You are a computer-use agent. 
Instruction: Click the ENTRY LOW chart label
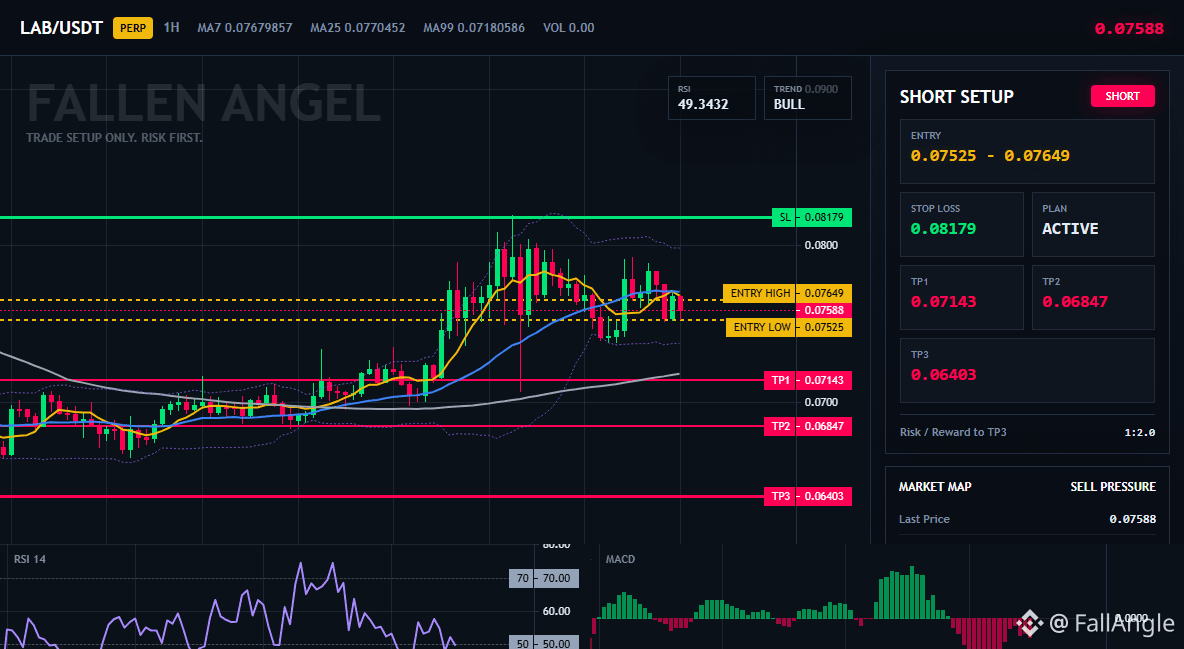[761, 327]
